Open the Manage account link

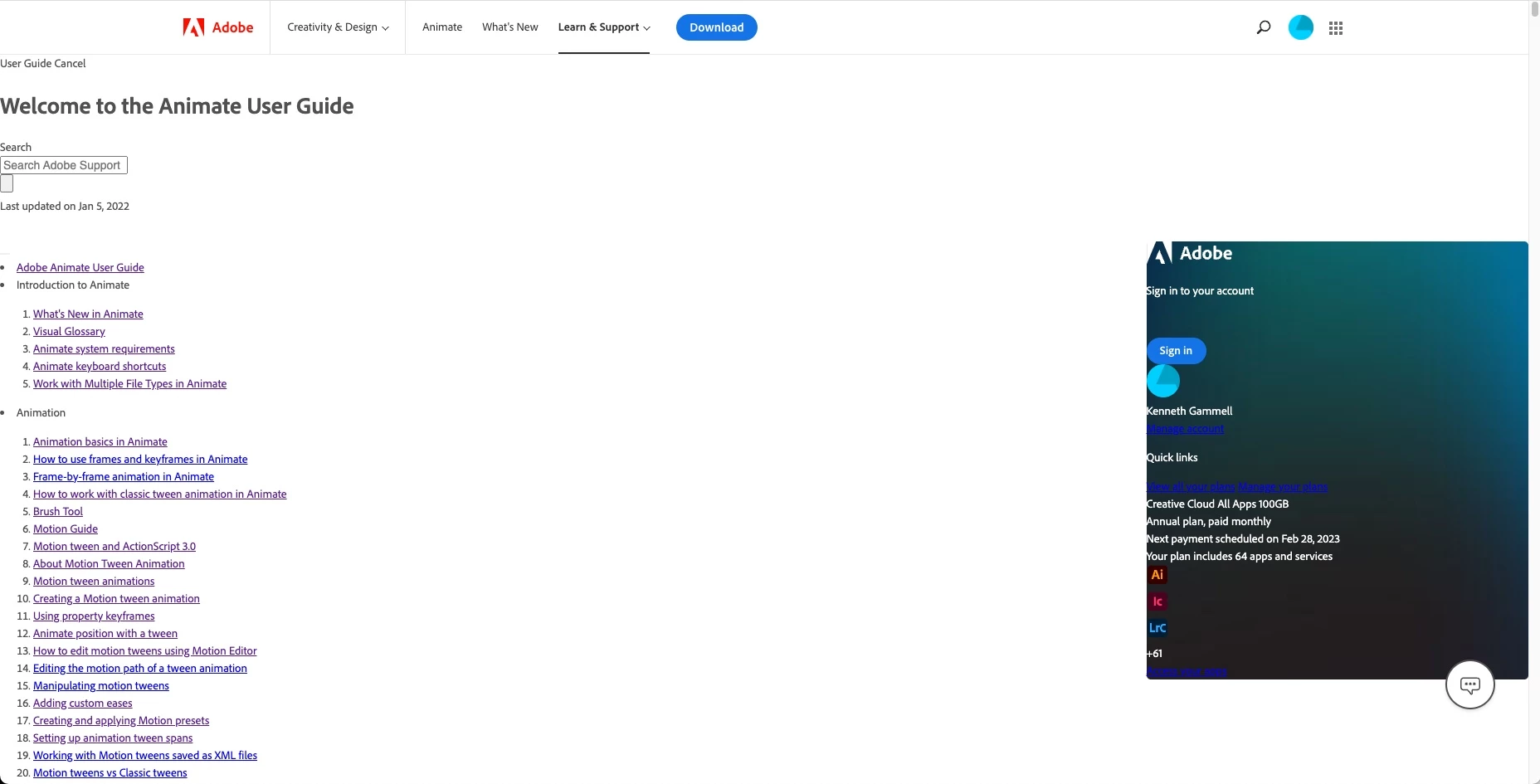[1185, 429]
